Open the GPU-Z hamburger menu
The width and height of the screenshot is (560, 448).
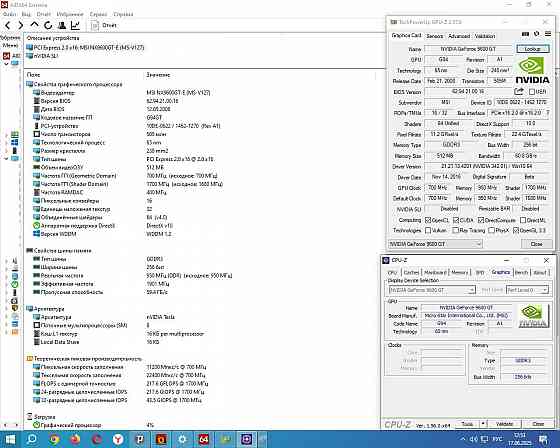(x=548, y=34)
